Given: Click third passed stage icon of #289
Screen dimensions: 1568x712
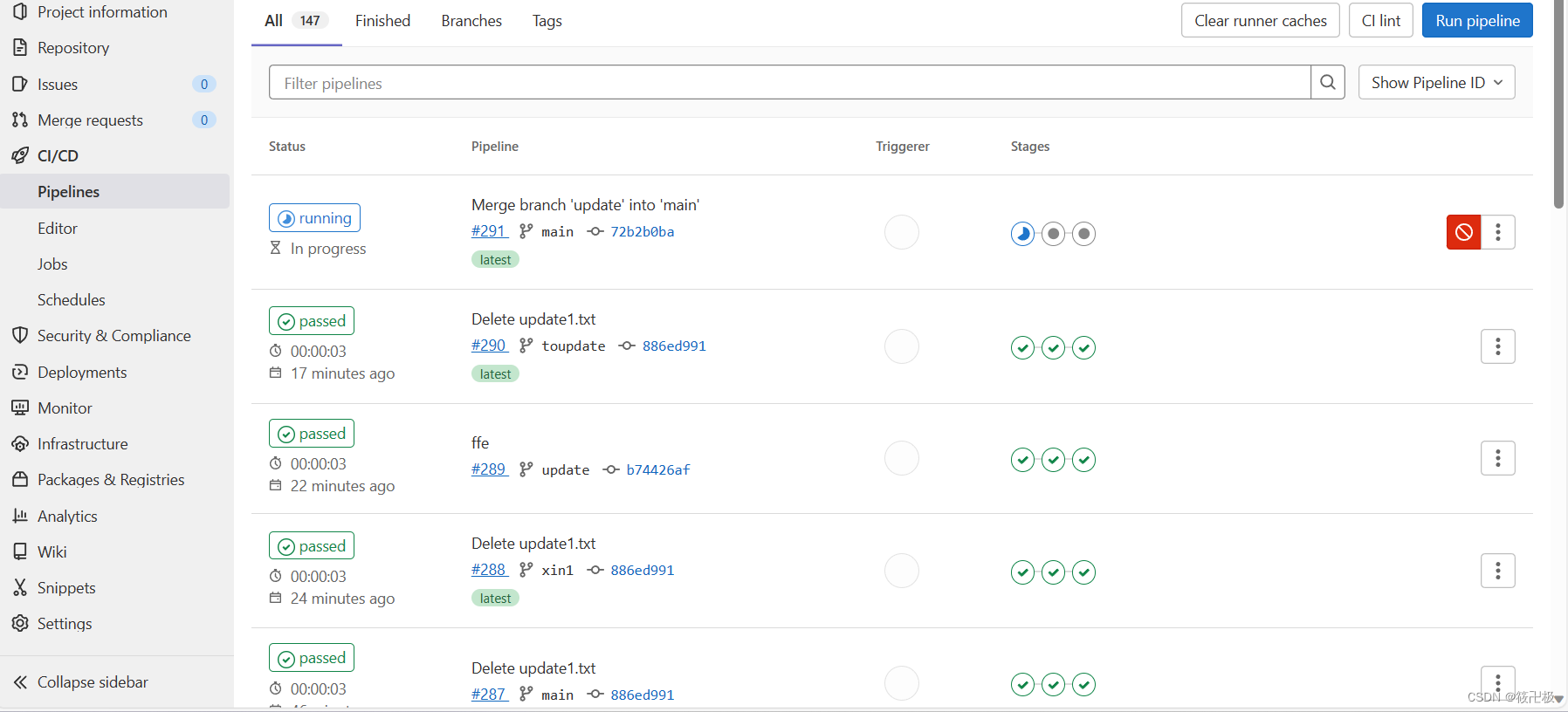Looking at the screenshot, I should [1084, 460].
